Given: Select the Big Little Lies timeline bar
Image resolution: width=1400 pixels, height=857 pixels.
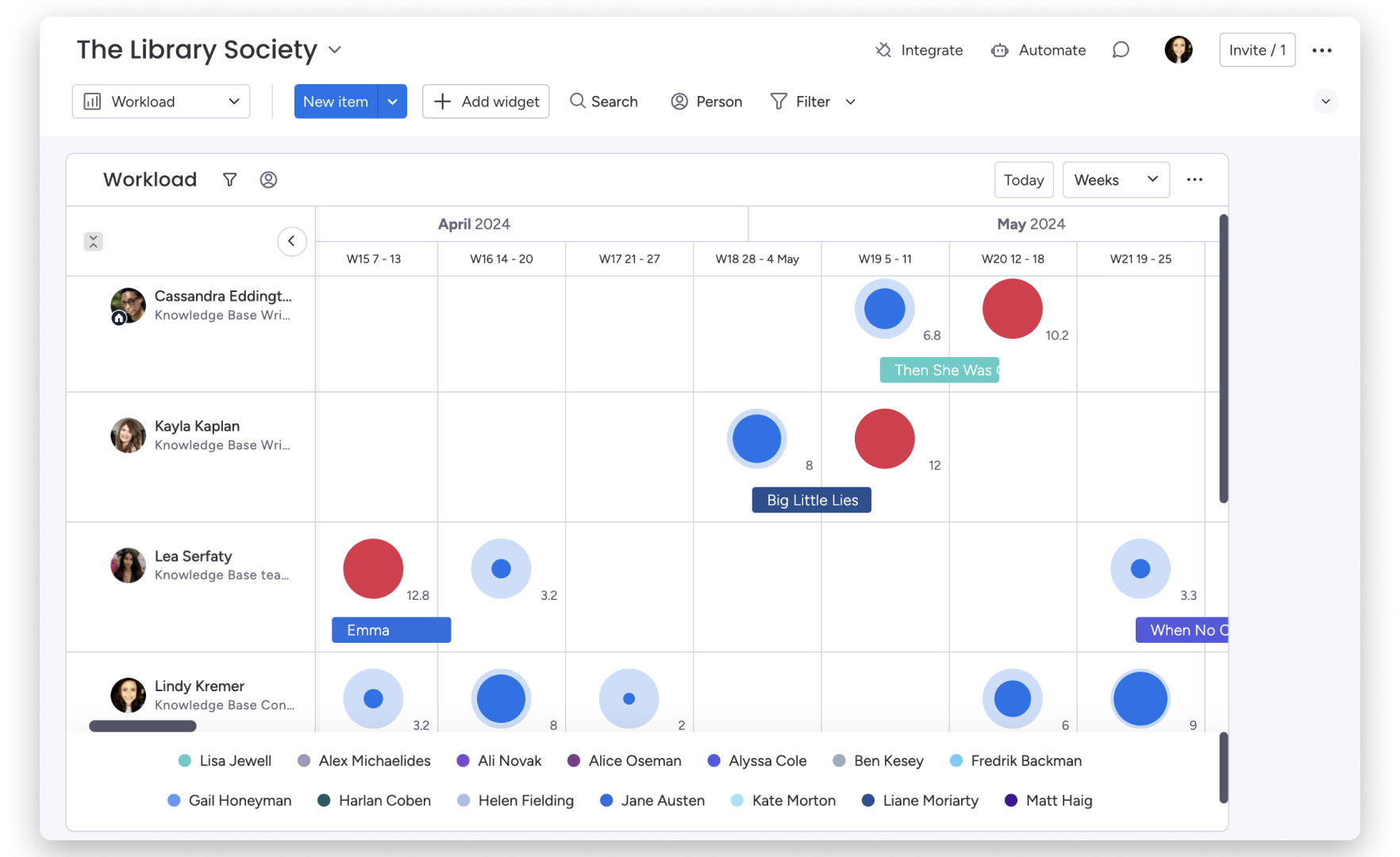Looking at the screenshot, I should 811,500.
